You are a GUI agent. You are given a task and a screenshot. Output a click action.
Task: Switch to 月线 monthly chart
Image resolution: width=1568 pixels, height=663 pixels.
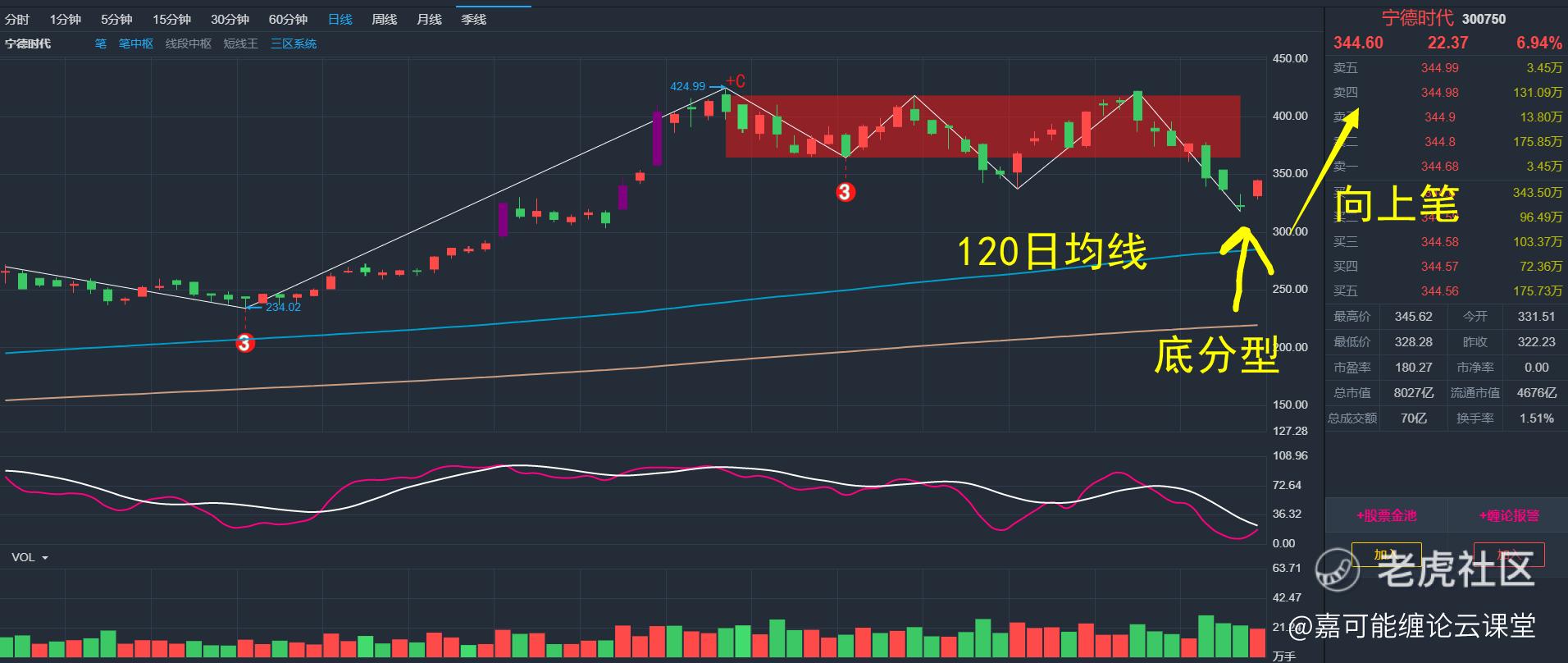pyautogui.click(x=429, y=19)
